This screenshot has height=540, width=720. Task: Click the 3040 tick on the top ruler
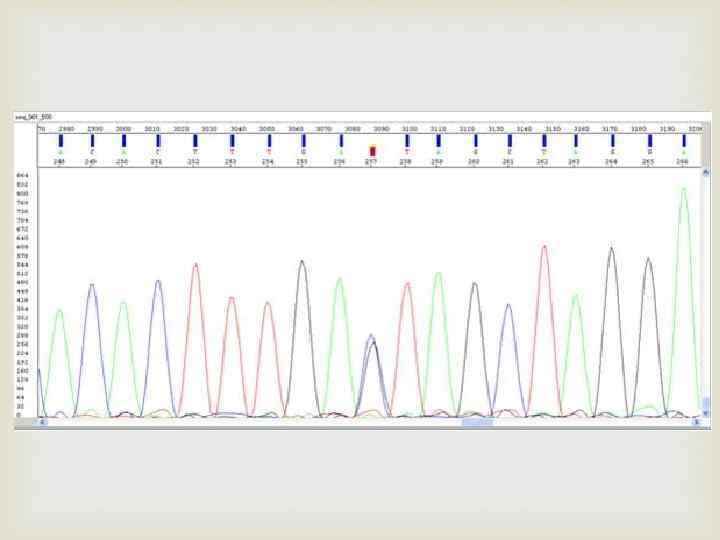pyautogui.click(x=238, y=129)
